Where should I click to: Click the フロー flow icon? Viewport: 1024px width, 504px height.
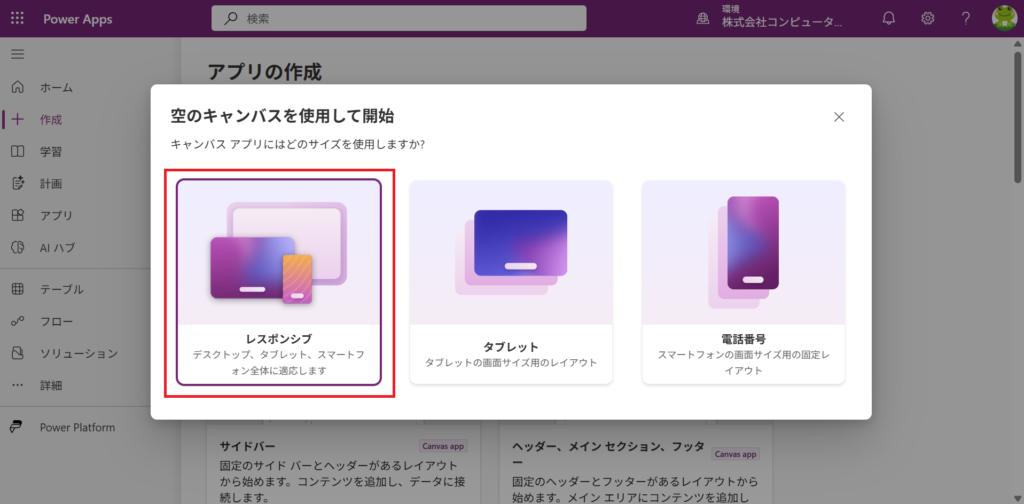(x=18, y=321)
